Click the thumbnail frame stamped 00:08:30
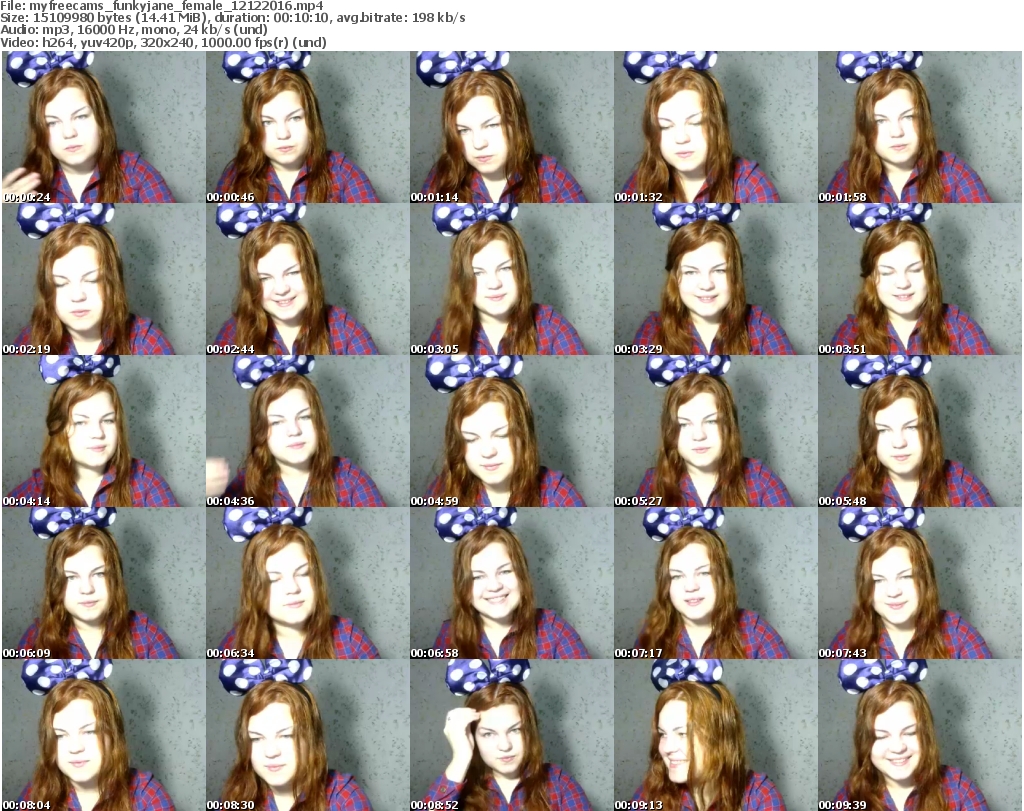This screenshot has width=1024, height=811. coord(308,735)
